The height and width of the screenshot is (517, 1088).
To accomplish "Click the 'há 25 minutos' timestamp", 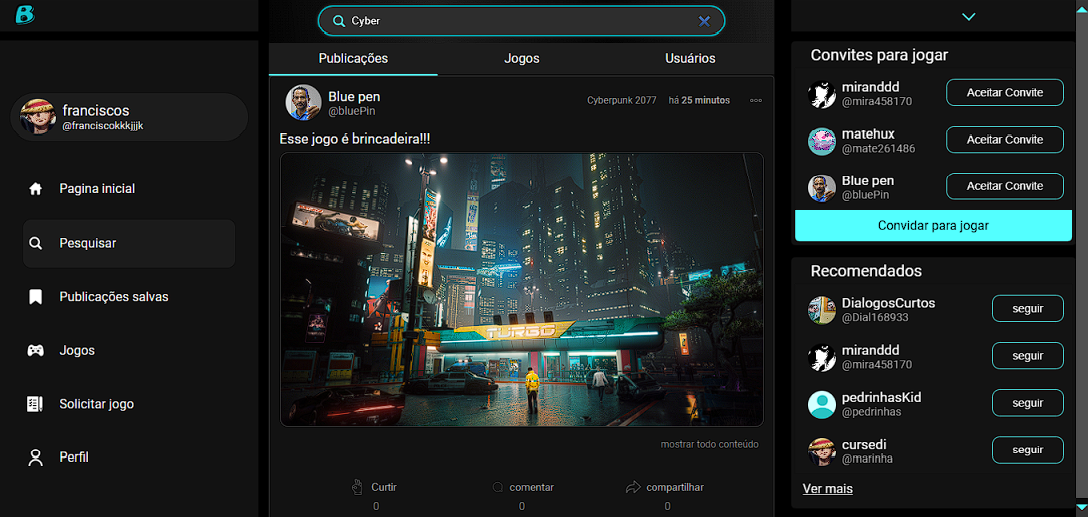I will [699, 101].
